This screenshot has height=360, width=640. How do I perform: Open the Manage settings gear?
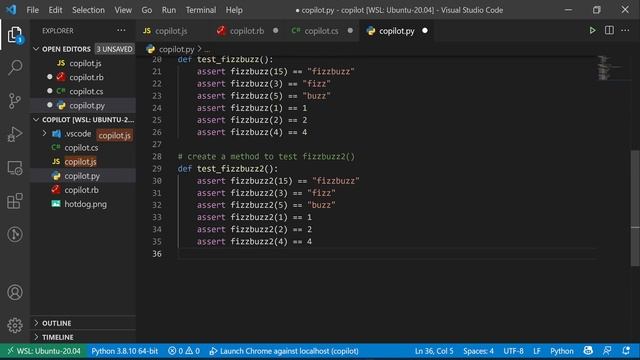15,325
